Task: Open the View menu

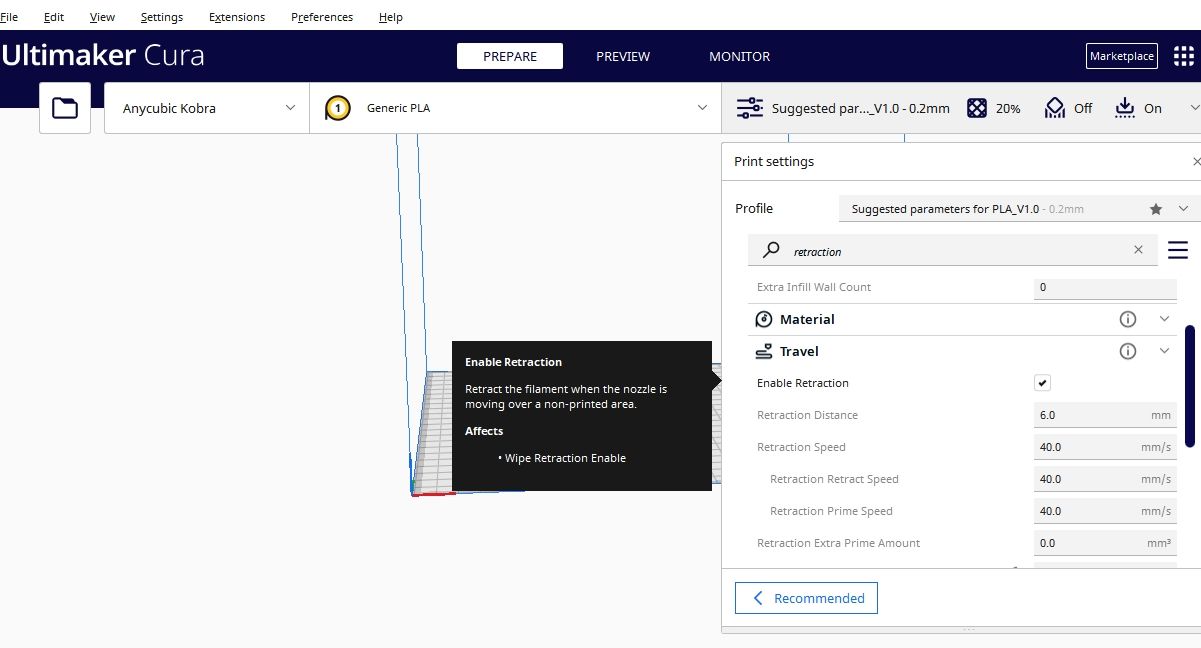Action: point(102,17)
